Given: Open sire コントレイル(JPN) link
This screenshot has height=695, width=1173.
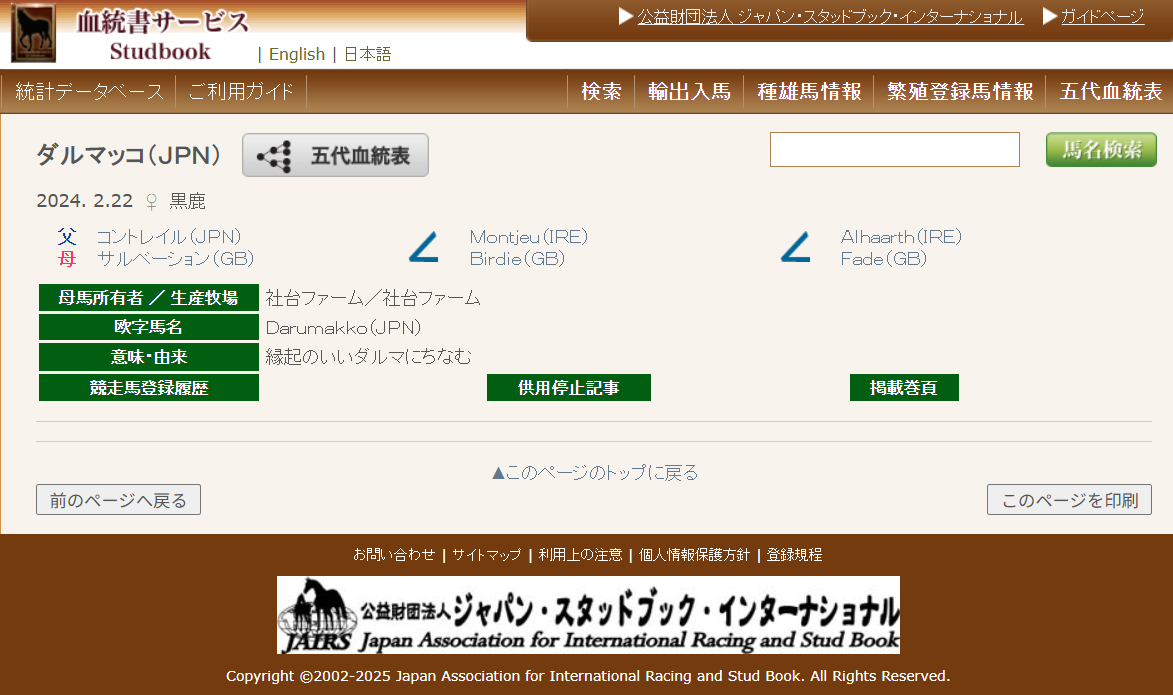Looking at the screenshot, I should [169, 237].
